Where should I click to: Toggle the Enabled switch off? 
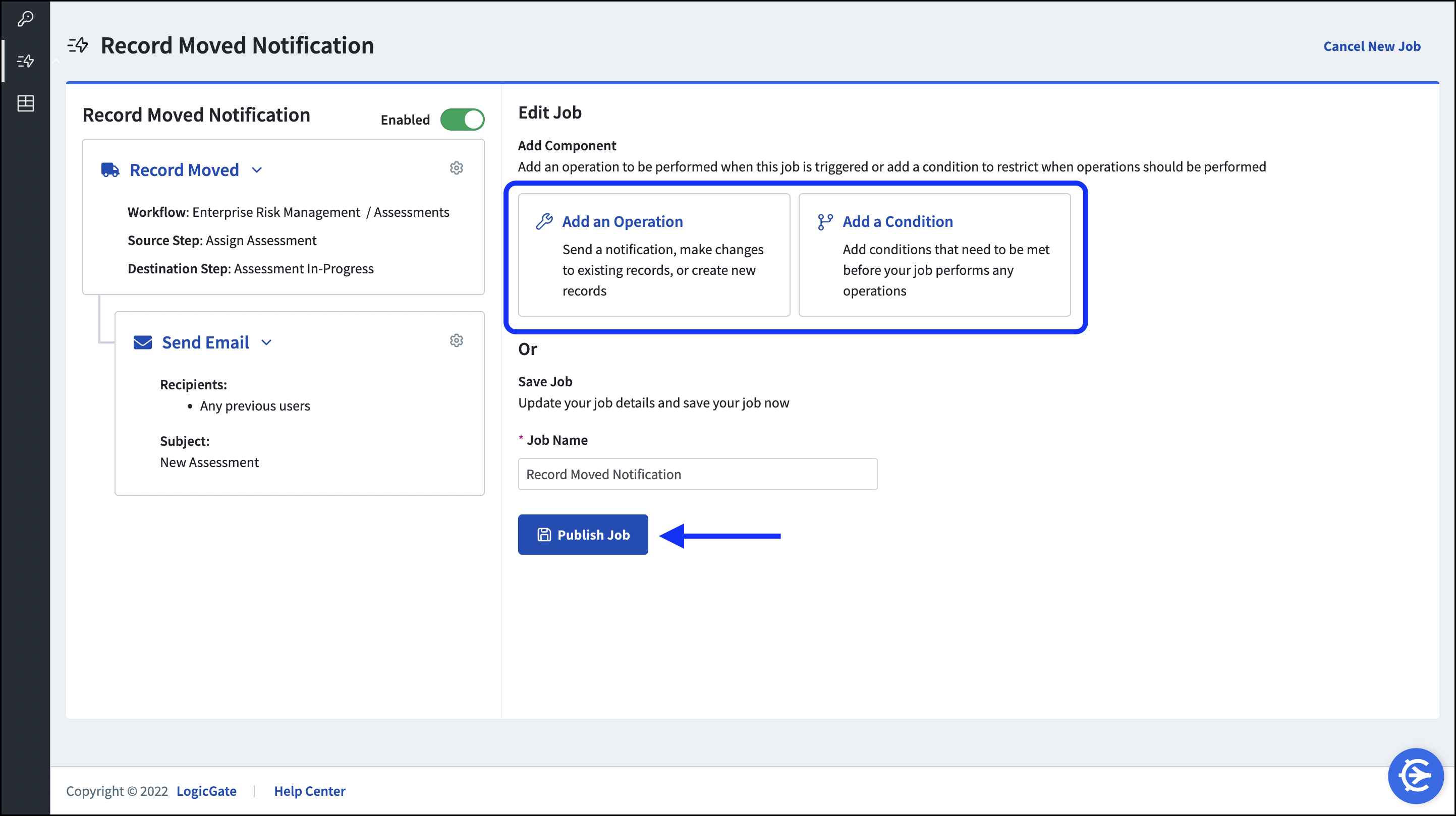pos(462,120)
